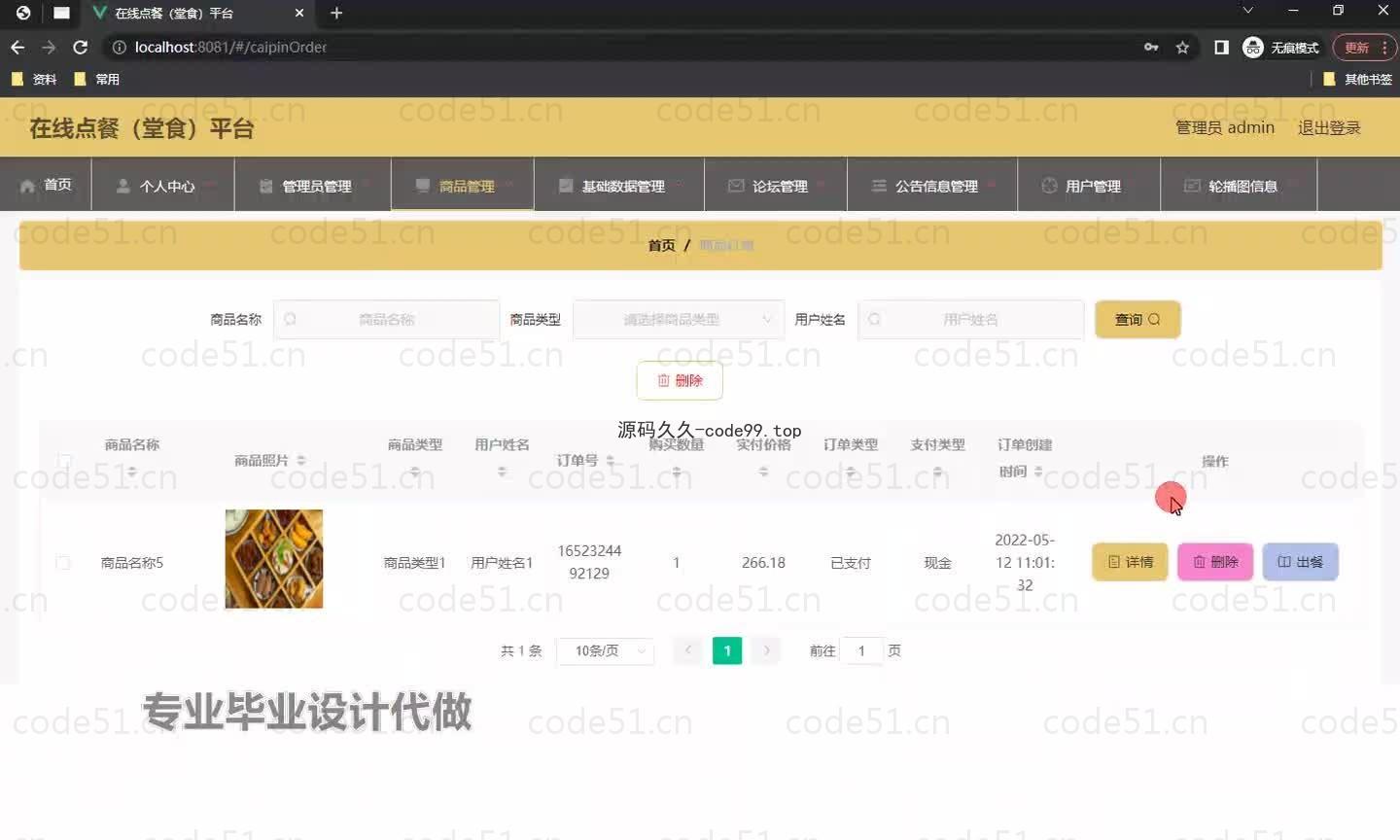
Task: Sort the table by 用户姓名 column
Action: pos(502,472)
